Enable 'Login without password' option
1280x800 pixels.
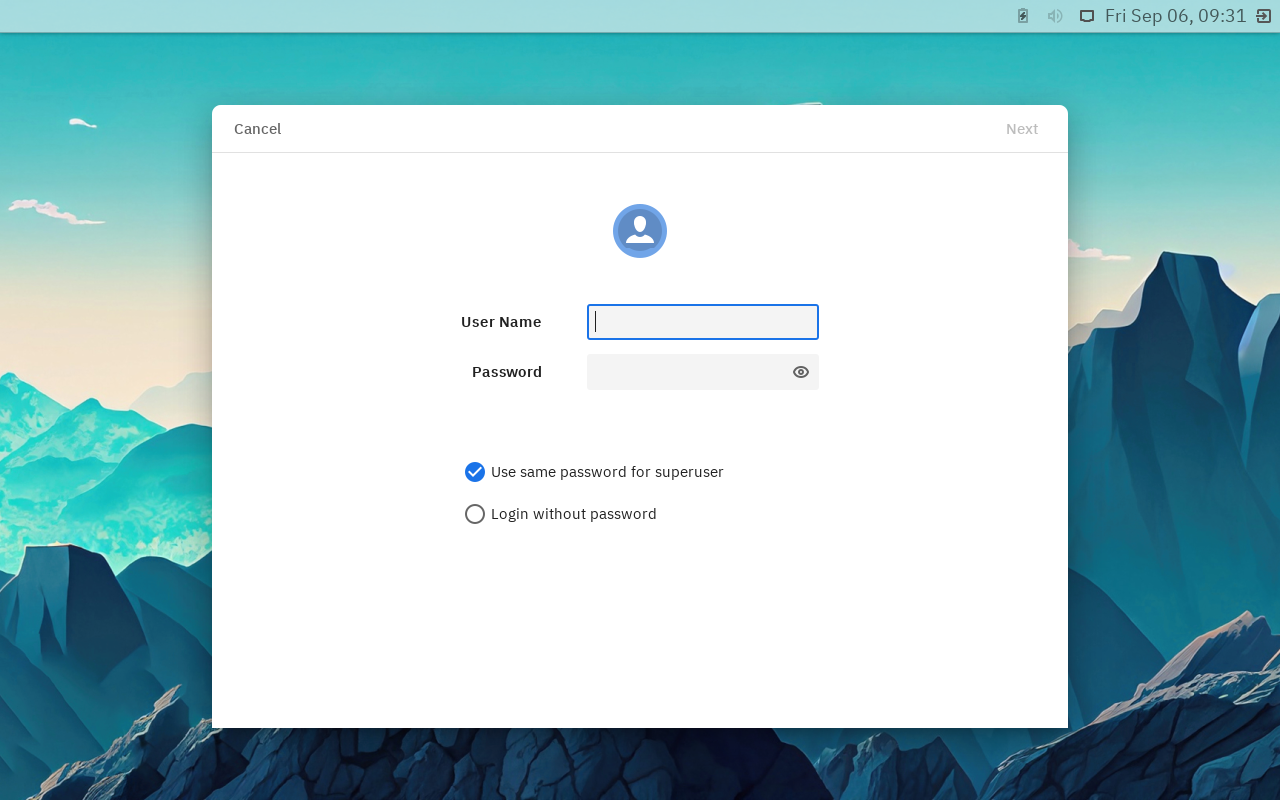pos(475,514)
